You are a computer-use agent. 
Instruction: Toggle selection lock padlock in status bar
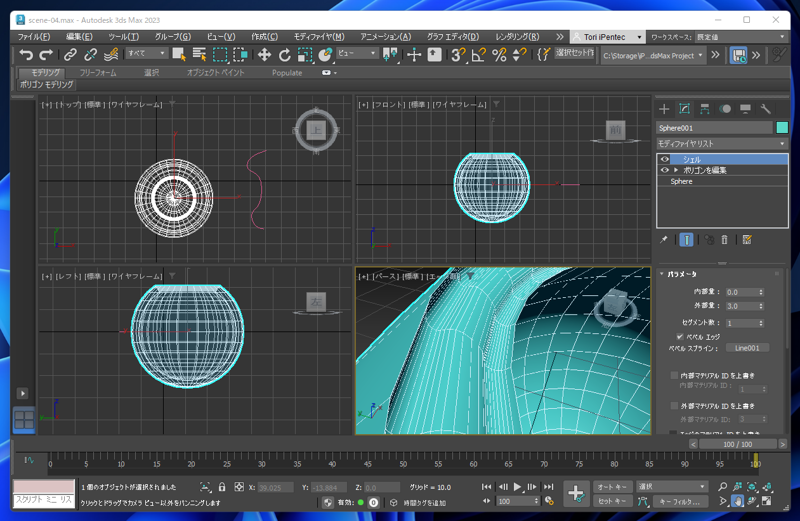pyautogui.click(x=222, y=487)
